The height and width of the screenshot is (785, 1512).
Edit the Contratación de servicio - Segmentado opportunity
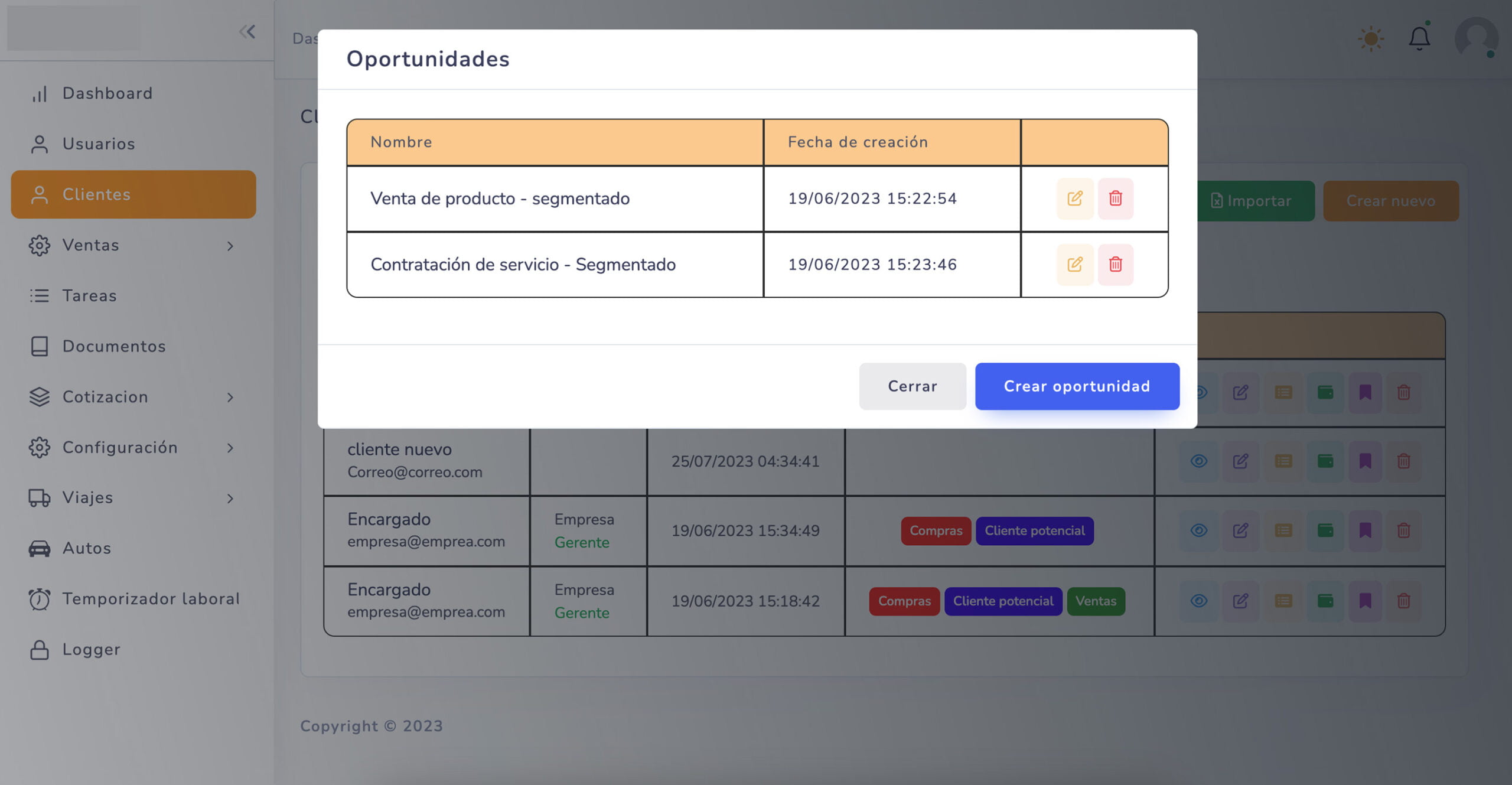click(x=1074, y=264)
